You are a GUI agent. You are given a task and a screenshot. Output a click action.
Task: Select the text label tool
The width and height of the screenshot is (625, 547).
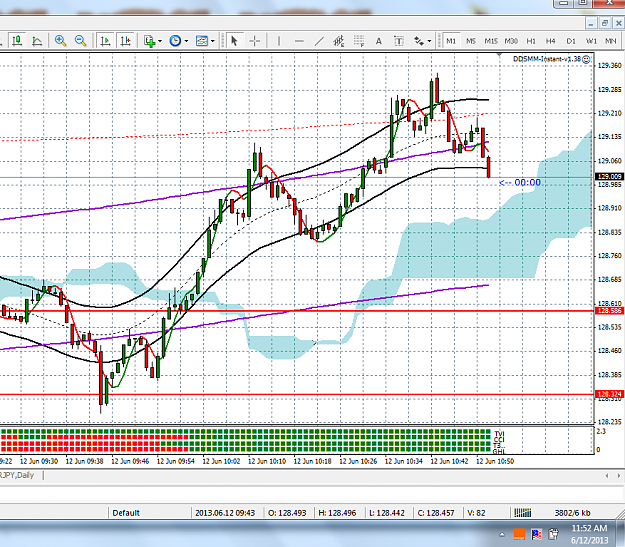click(x=399, y=41)
